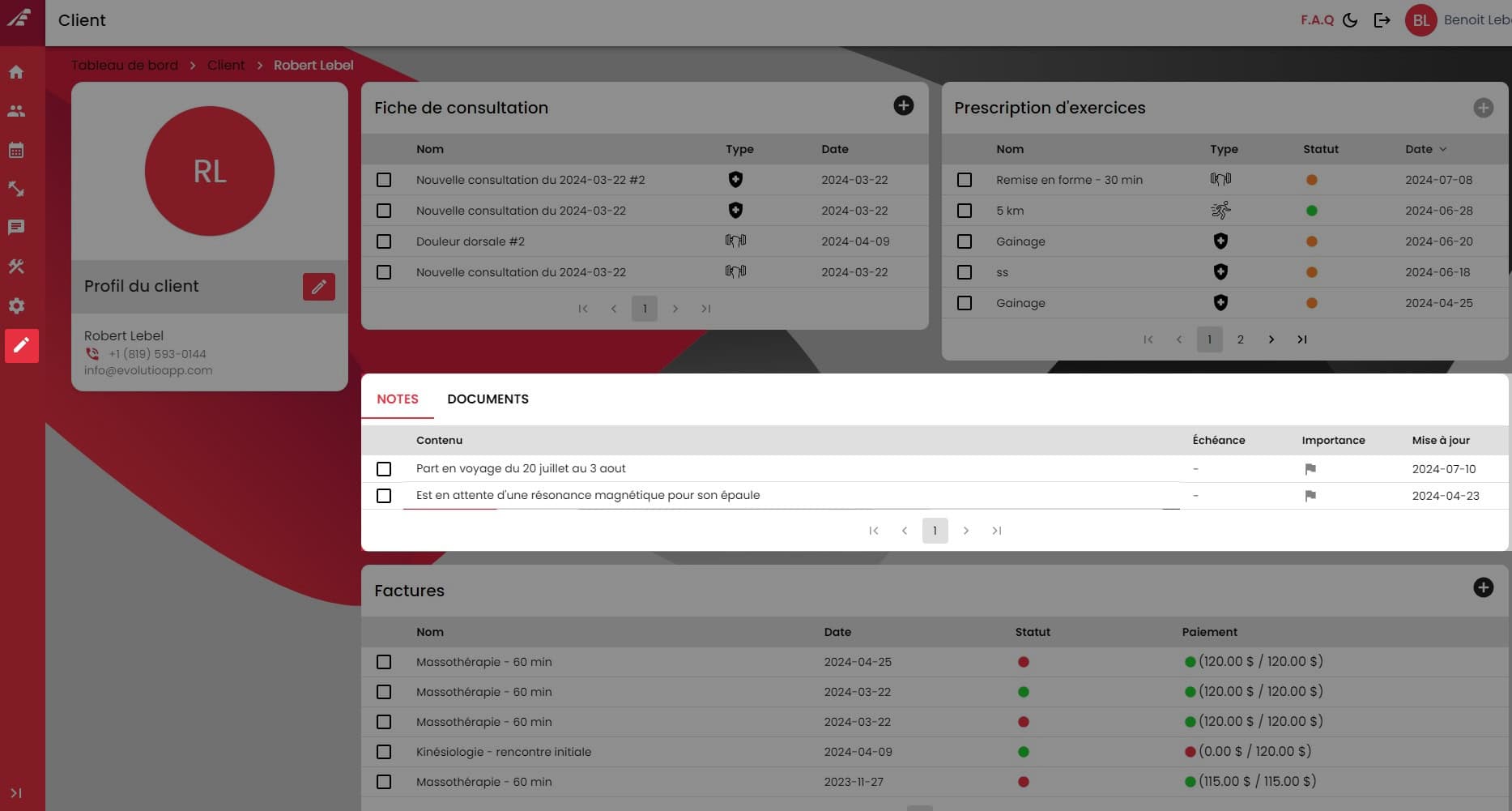Go to first page of Prescription d'exercices
The width and height of the screenshot is (1512, 811).
(x=1148, y=339)
